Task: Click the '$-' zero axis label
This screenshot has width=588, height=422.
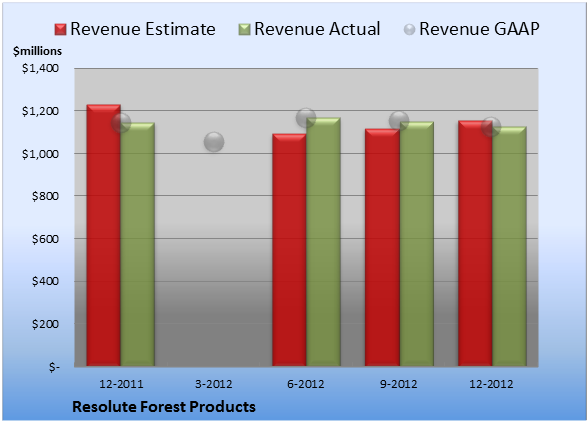Action: click(x=54, y=367)
